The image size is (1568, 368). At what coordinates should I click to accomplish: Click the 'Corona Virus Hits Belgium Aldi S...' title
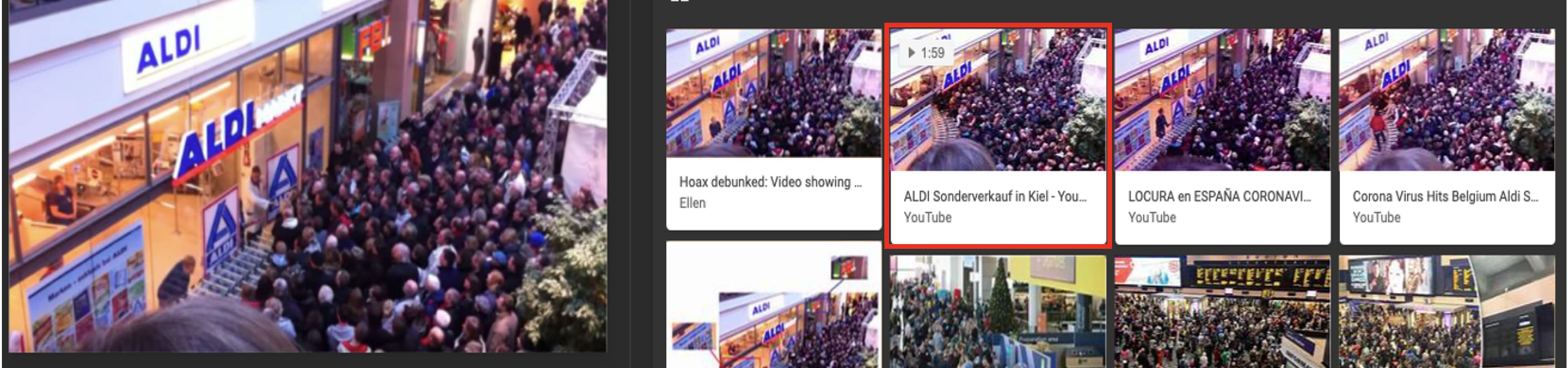(x=1445, y=197)
